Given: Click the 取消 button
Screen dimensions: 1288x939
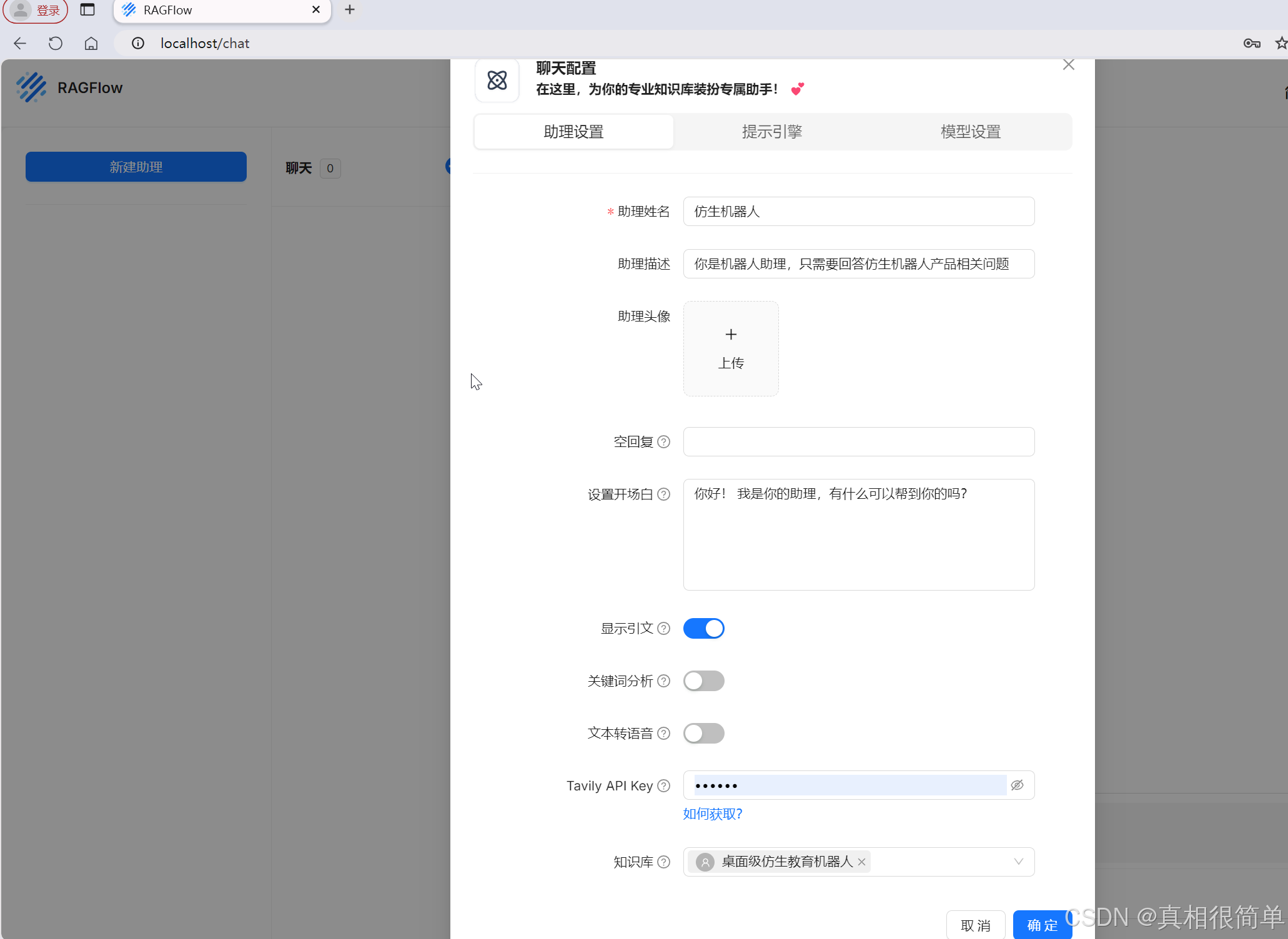Looking at the screenshot, I should tap(975, 925).
